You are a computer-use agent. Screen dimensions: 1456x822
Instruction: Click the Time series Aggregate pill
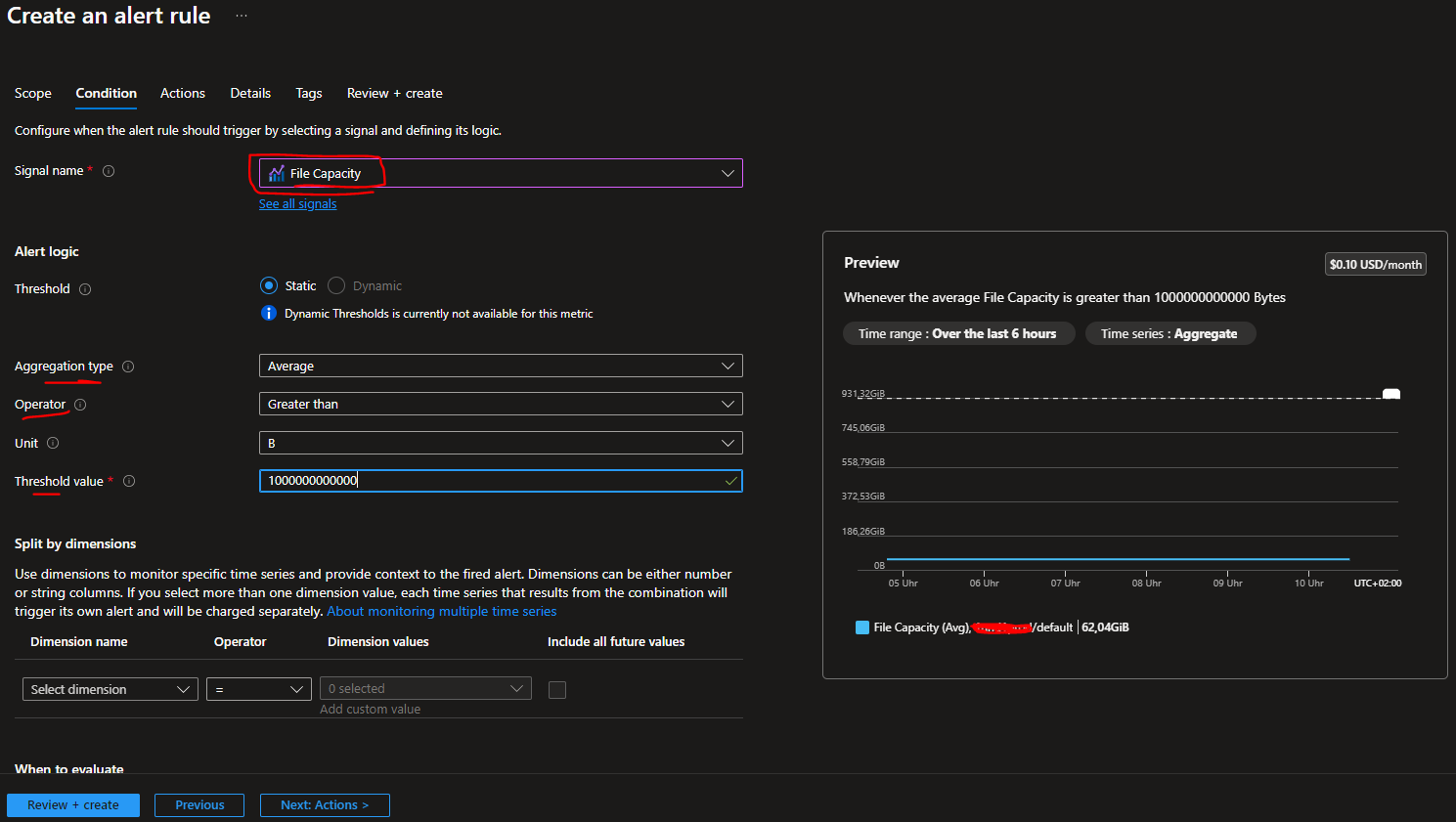pos(1169,333)
